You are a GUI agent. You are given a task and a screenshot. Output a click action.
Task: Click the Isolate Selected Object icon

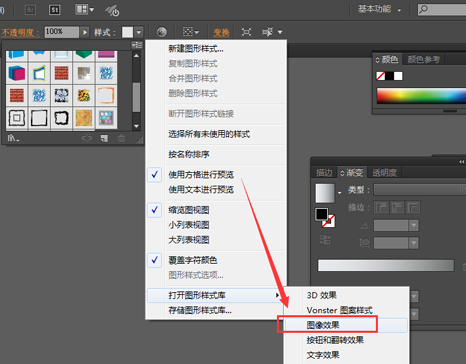coord(246,32)
